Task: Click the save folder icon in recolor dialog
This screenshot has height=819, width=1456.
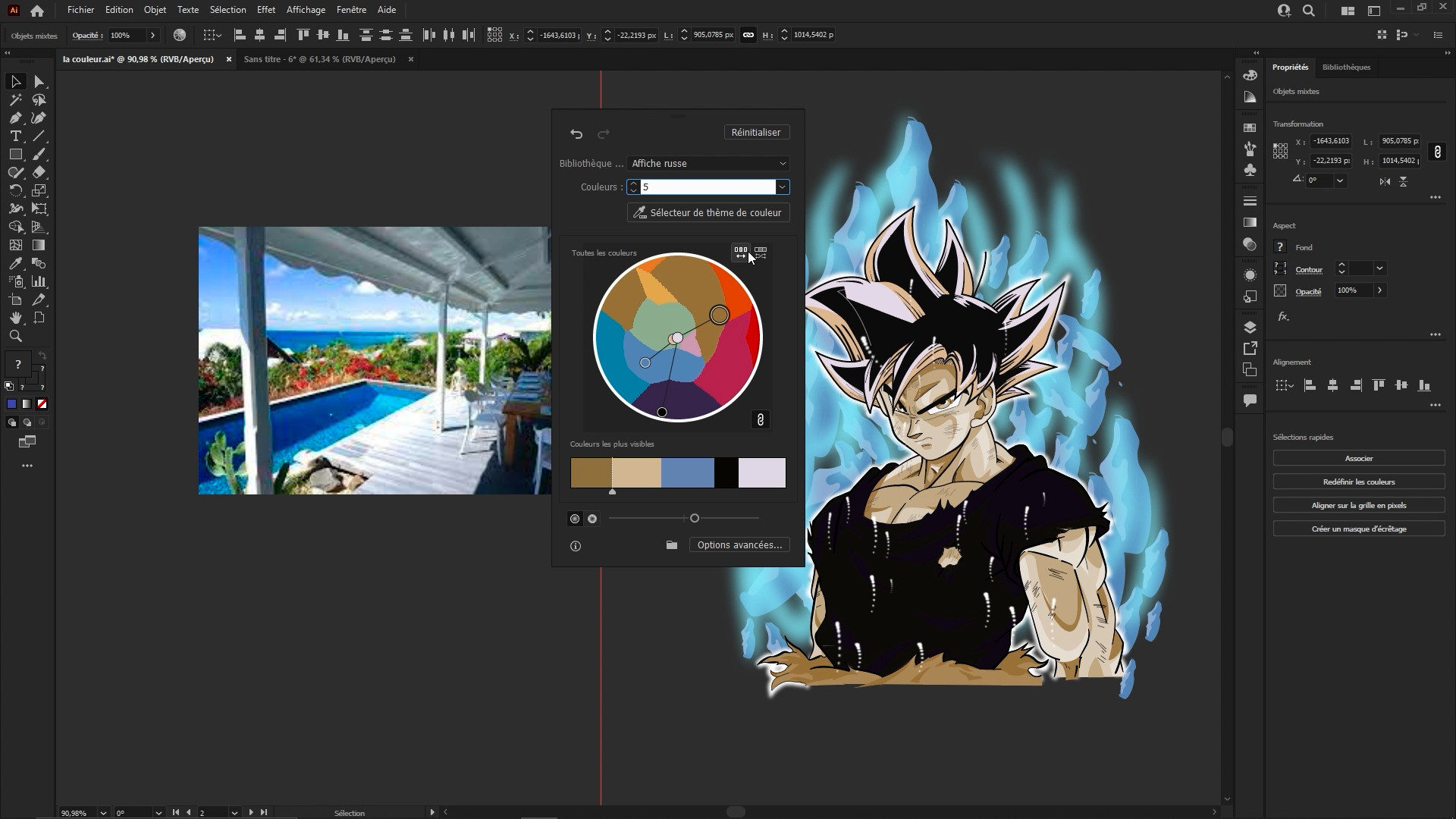Action: 671,545
